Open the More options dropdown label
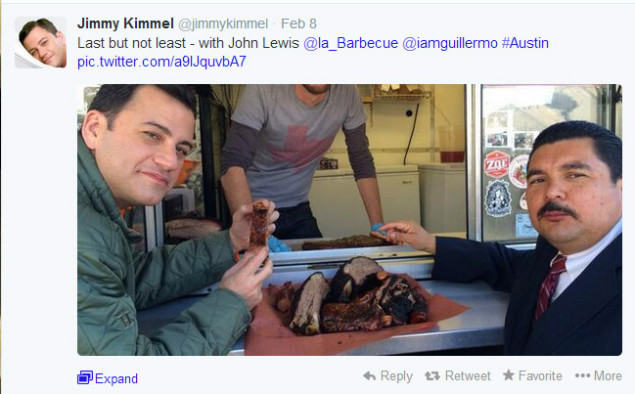The height and width of the screenshot is (394, 635). click(x=607, y=376)
